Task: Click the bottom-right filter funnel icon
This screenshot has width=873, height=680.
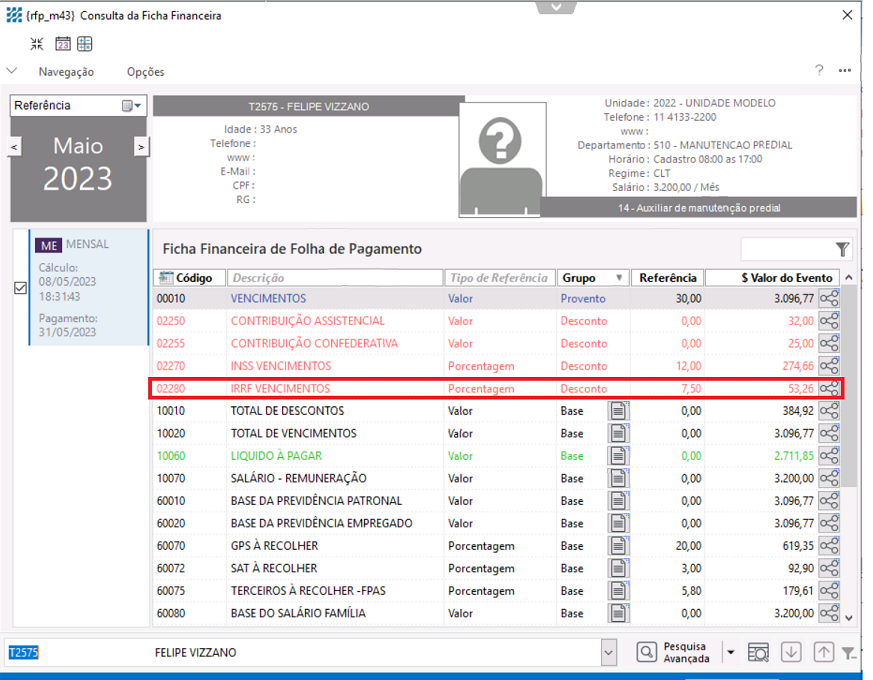Action: pyautogui.click(x=849, y=653)
